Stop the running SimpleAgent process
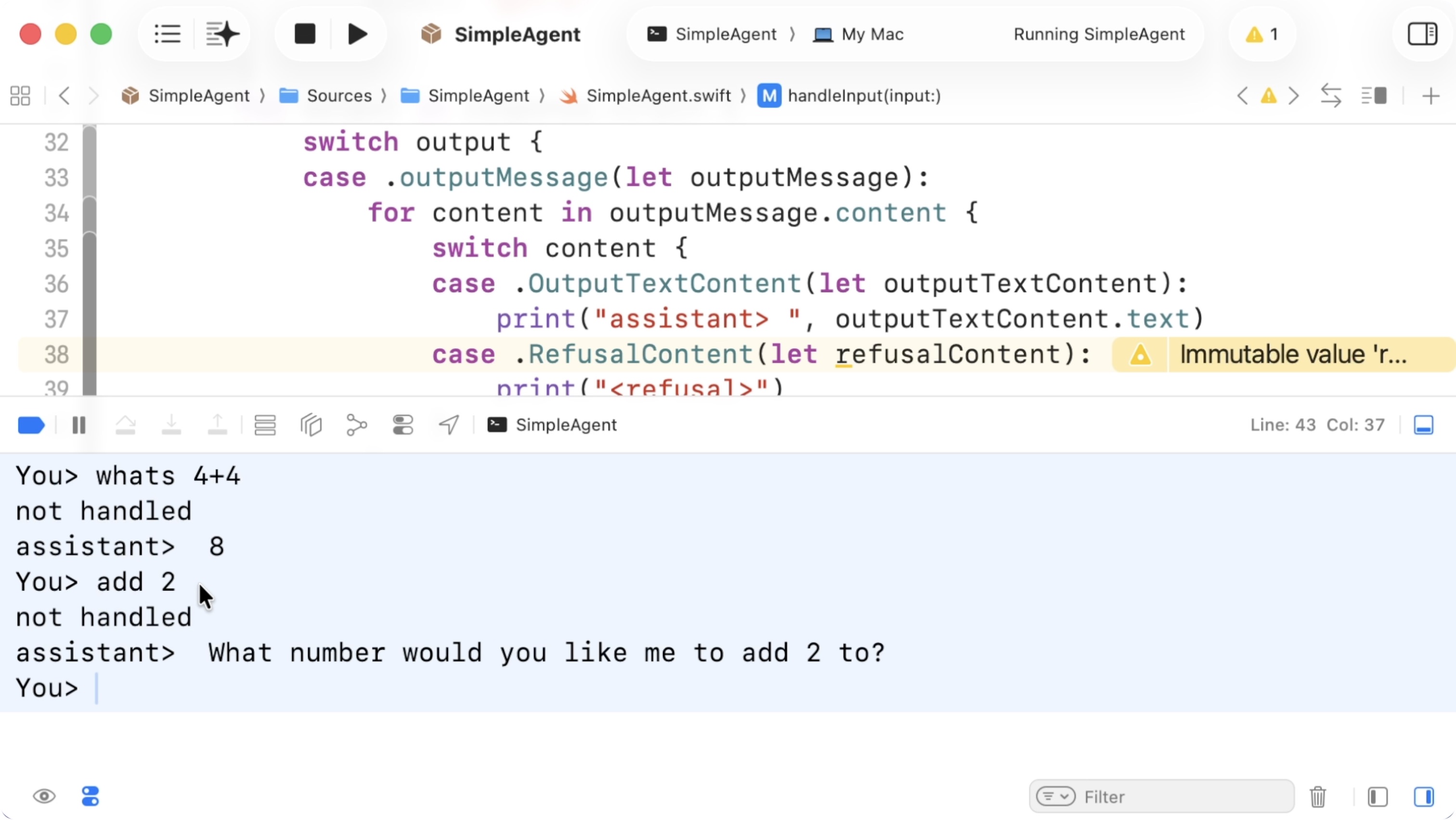This screenshot has width=1456, height=820. coord(305,34)
